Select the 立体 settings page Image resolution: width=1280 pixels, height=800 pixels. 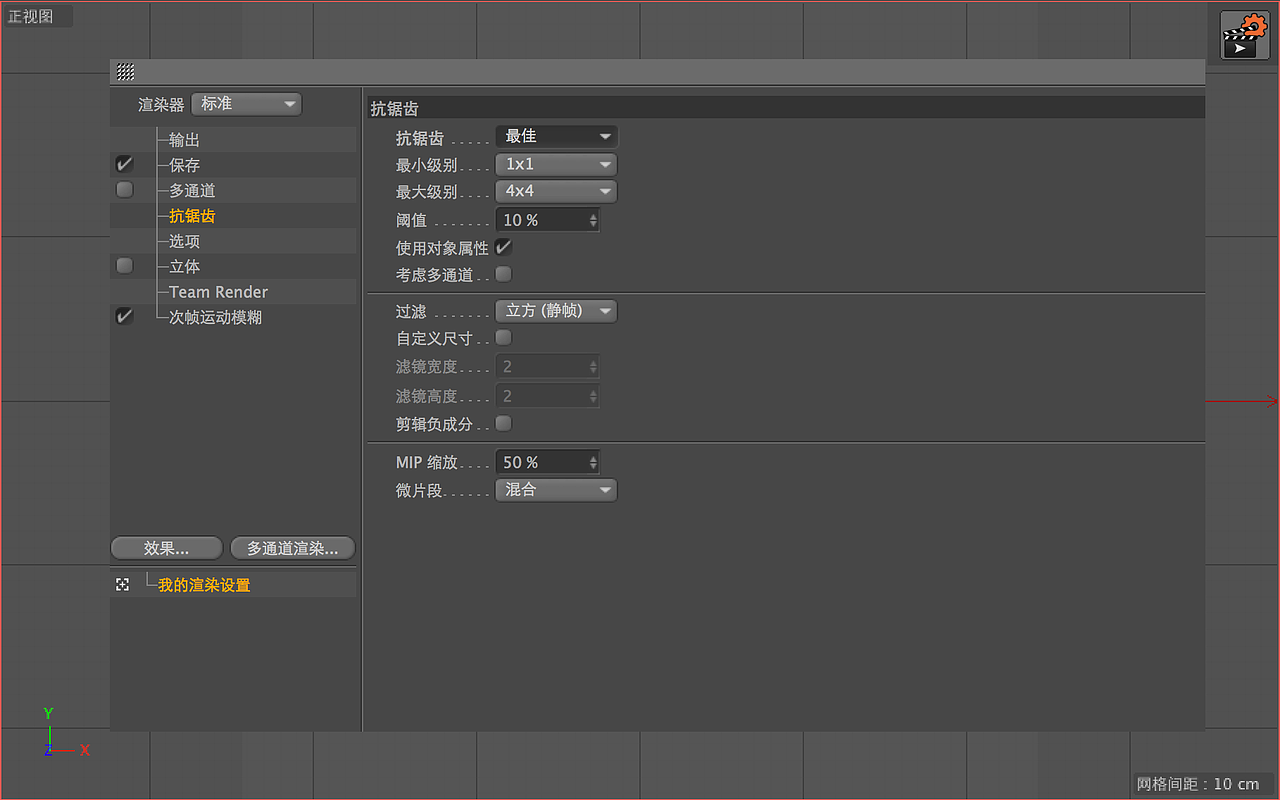pyautogui.click(x=184, y=266)
